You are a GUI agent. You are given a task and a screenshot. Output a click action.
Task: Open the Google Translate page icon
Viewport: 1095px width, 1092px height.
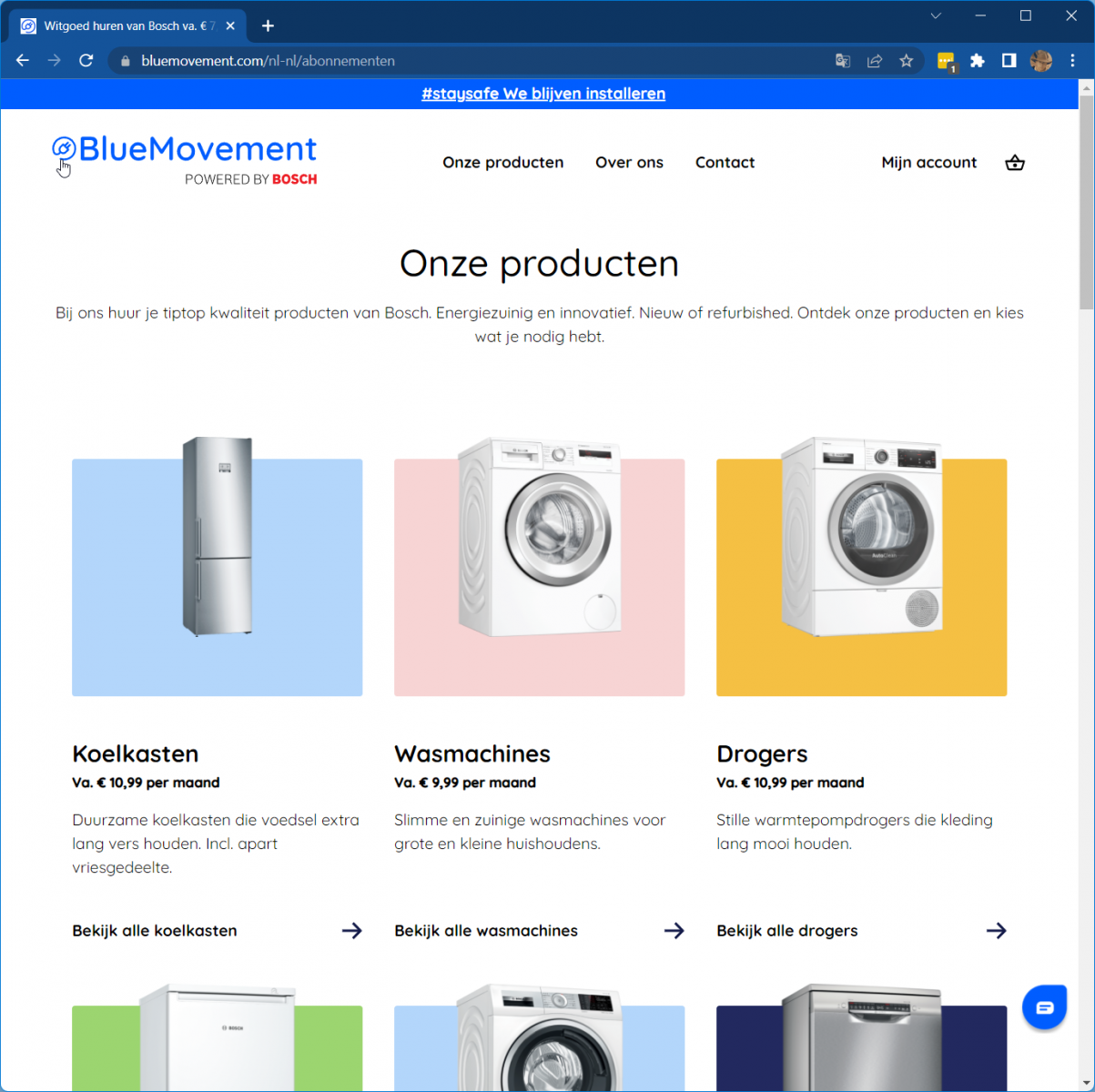[843, 61]
